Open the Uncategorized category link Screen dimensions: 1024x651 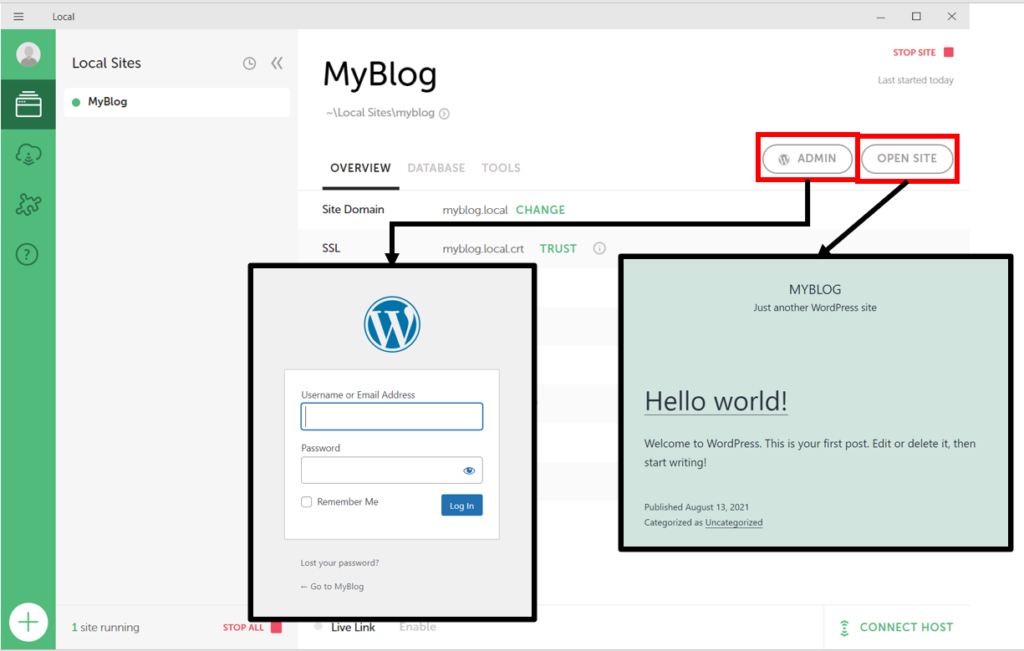733,522
